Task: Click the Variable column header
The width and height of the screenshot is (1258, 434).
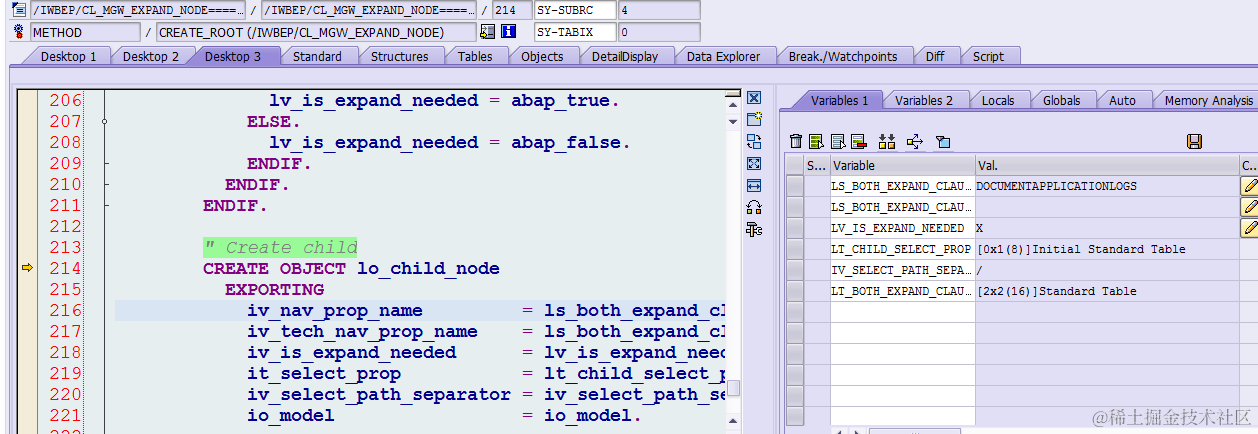Action: tap(902, 165)
